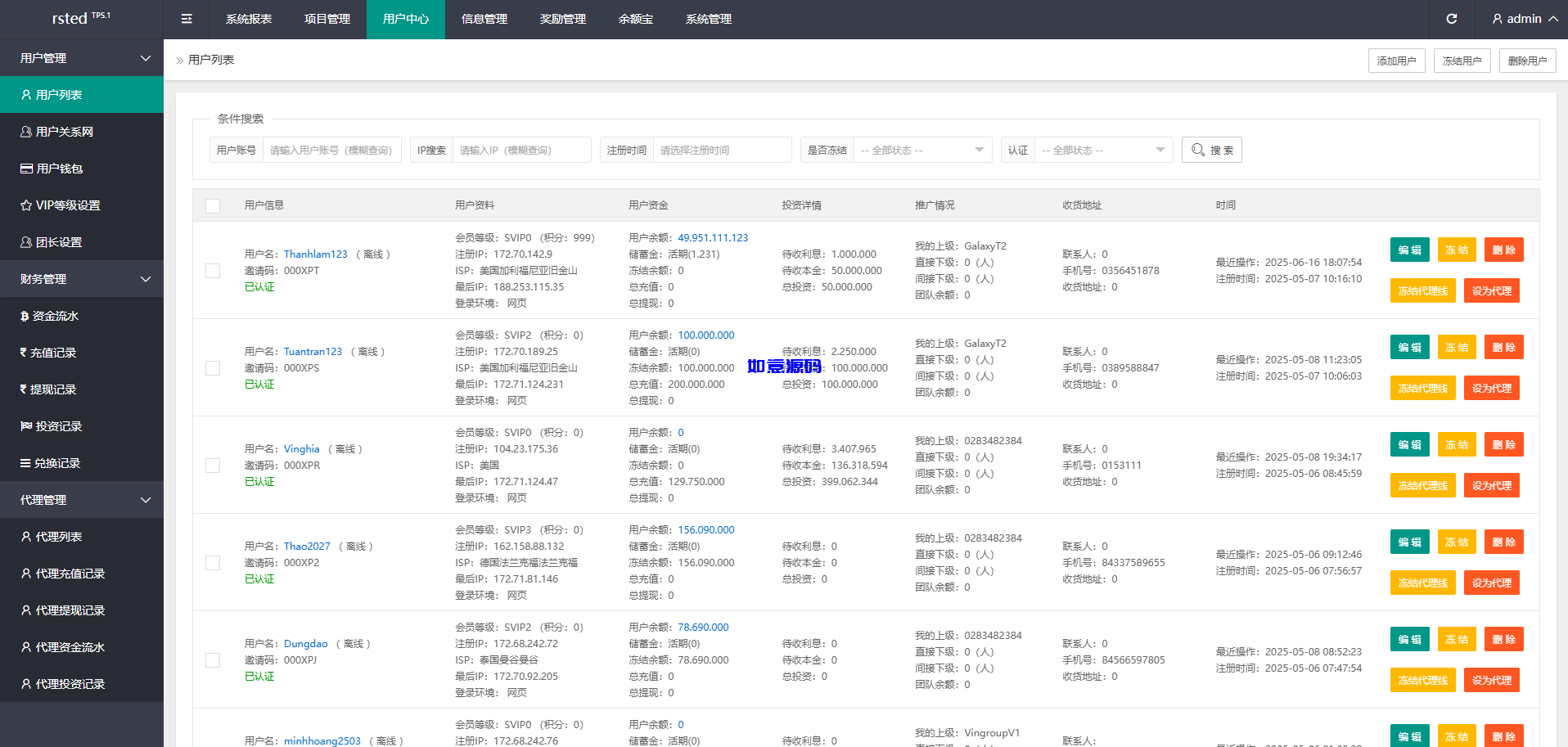The width and height of the screenshot is (1568, 747).
Task: Open the balance link 156.090.000
Action: coord(706,530)
